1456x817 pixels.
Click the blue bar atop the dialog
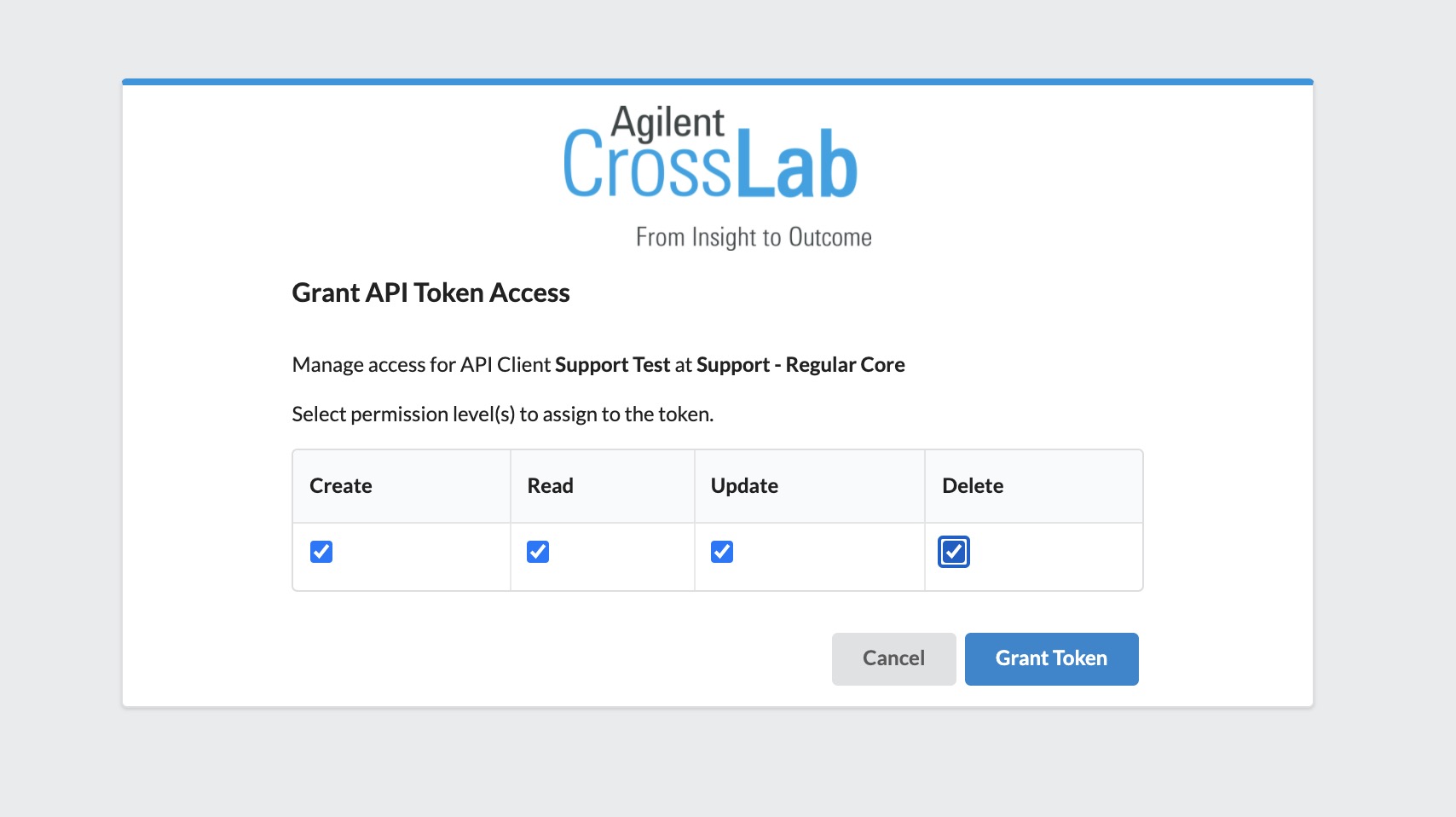tap(717, 82)
